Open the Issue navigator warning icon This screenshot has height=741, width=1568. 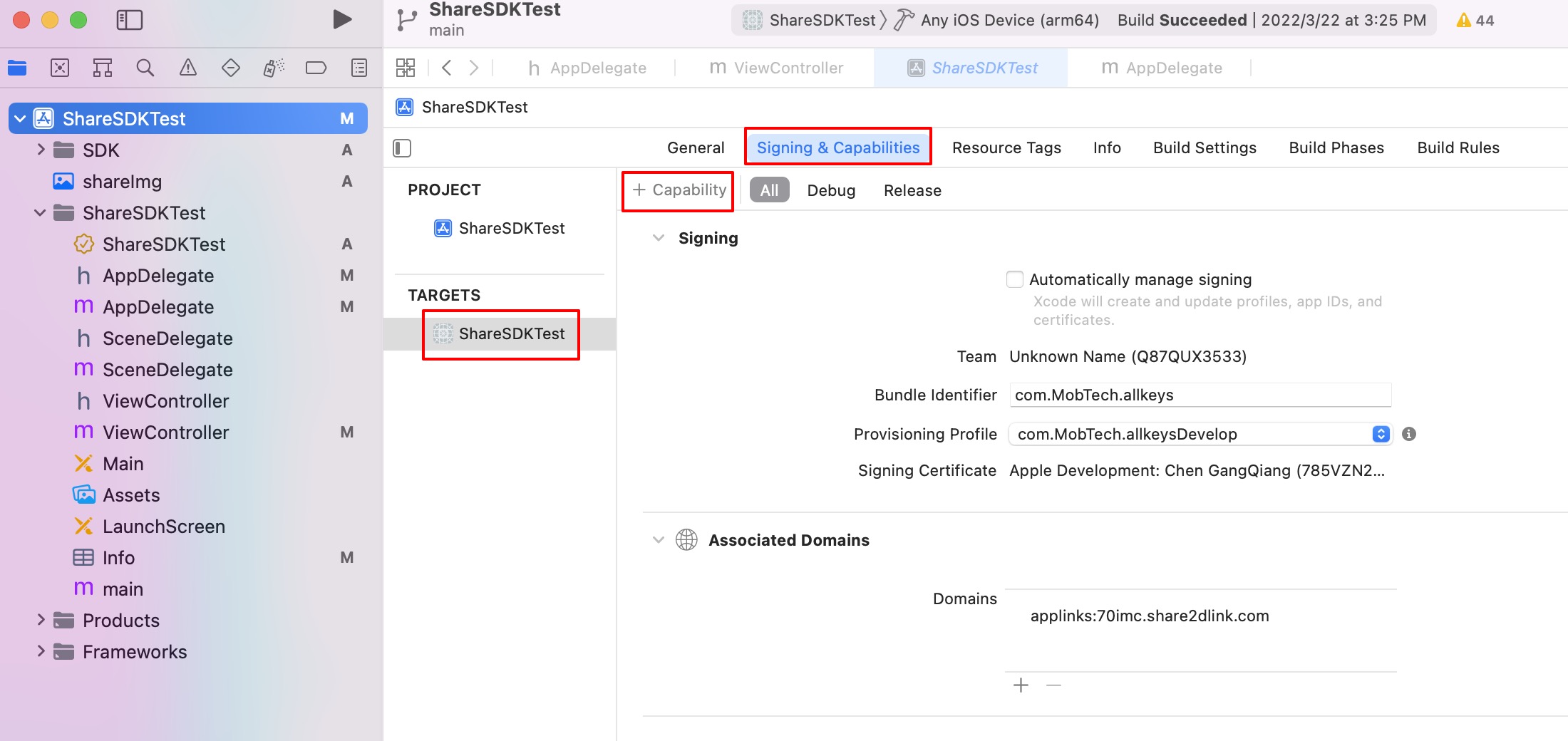[x=188, y=68]
